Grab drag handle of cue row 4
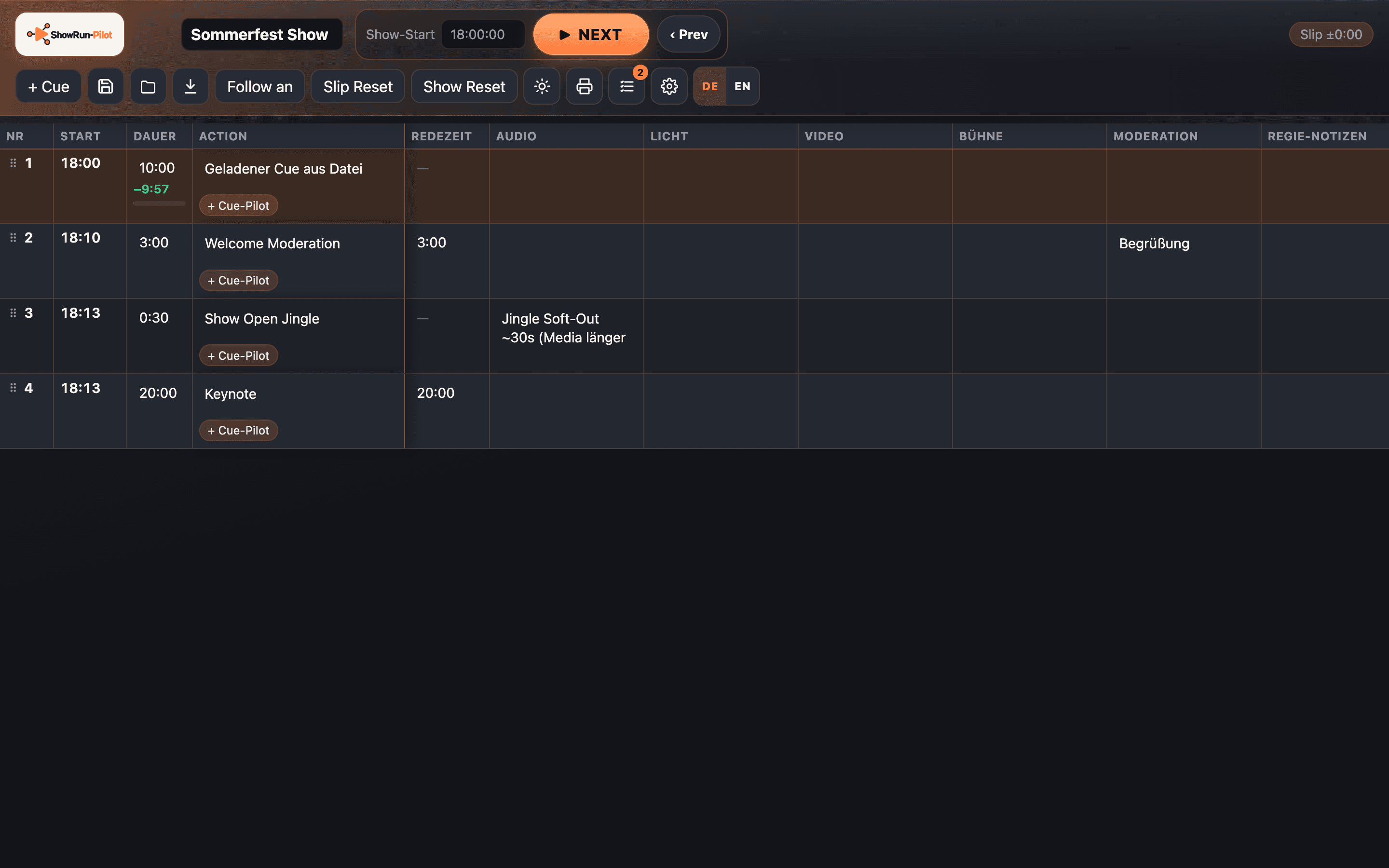The height and width of the screenshot is (868, 1389). point(13,388)
